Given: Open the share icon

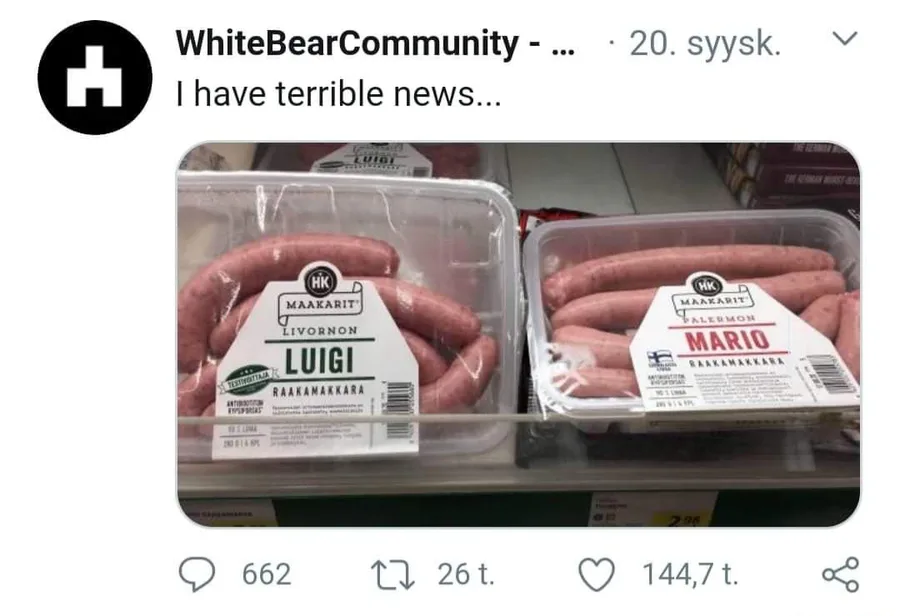Looking at the screenshot, I should pos(841,574).
